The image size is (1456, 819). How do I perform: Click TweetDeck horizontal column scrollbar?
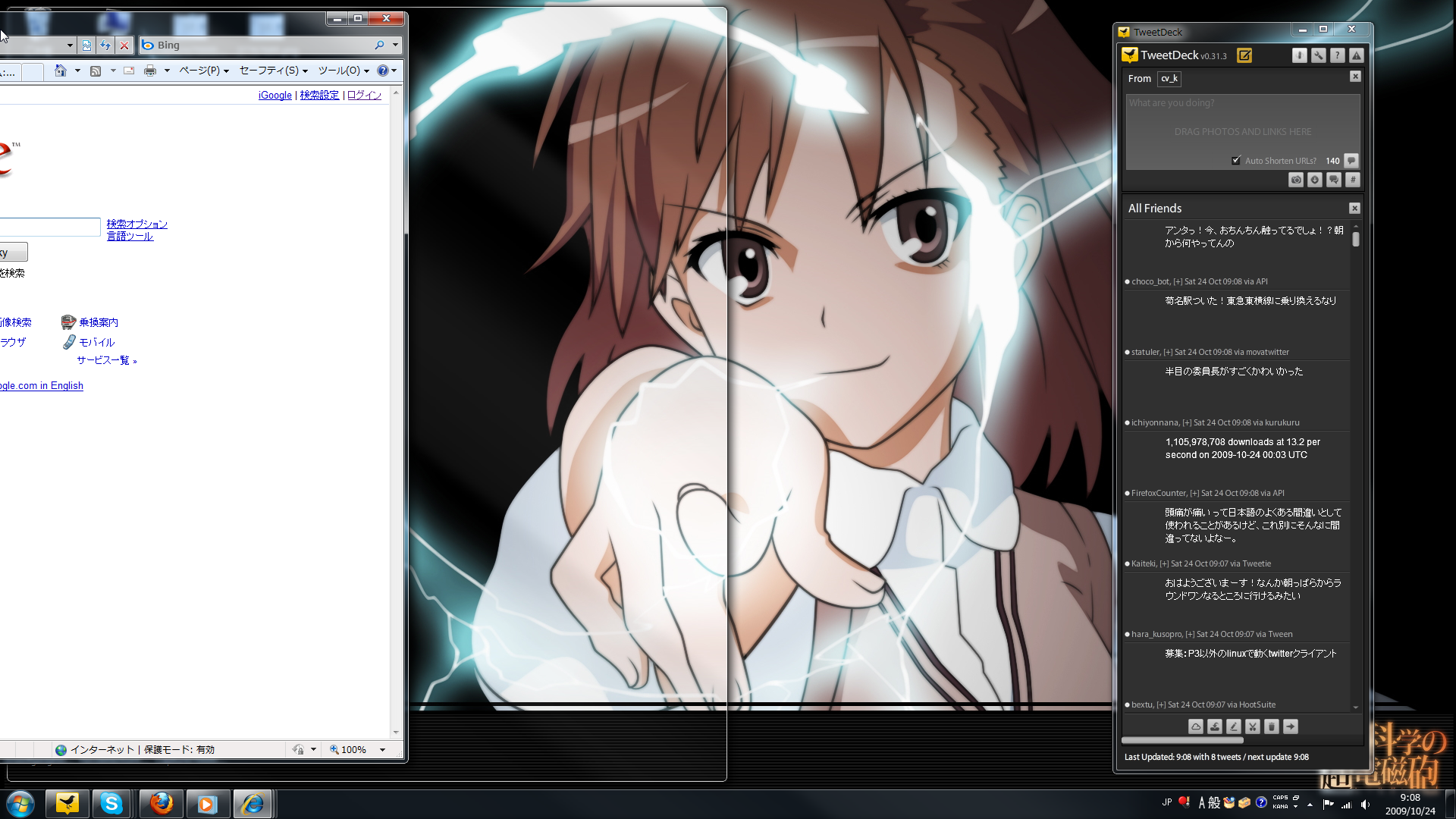1182,740
